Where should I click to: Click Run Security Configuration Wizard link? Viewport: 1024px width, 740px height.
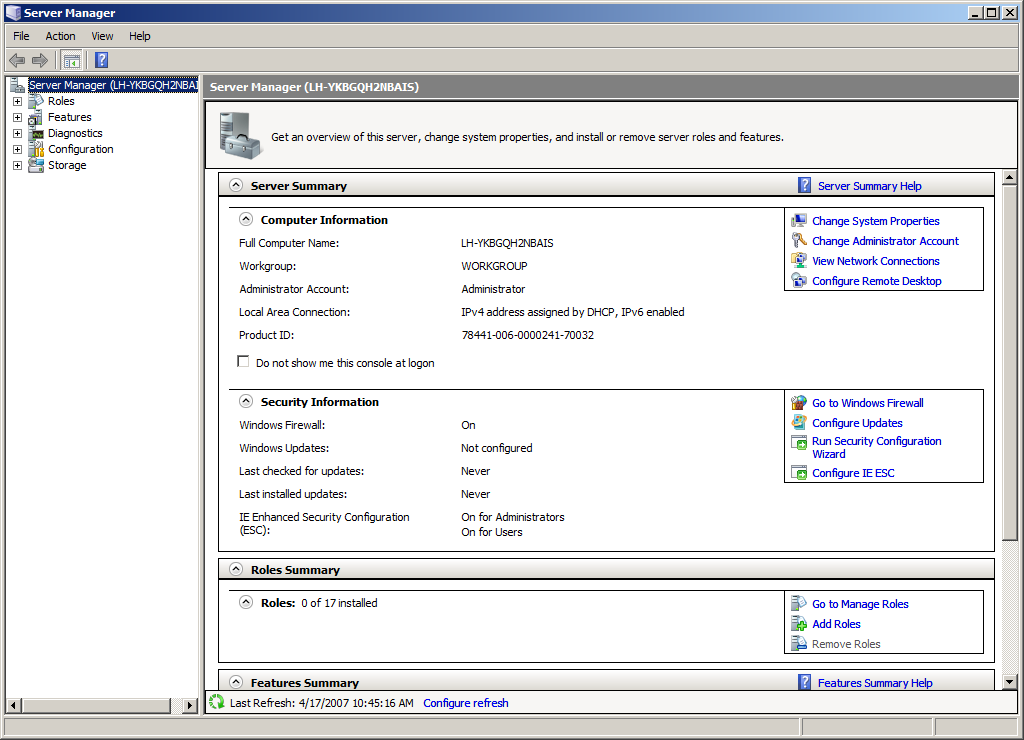tap(876, 441)
